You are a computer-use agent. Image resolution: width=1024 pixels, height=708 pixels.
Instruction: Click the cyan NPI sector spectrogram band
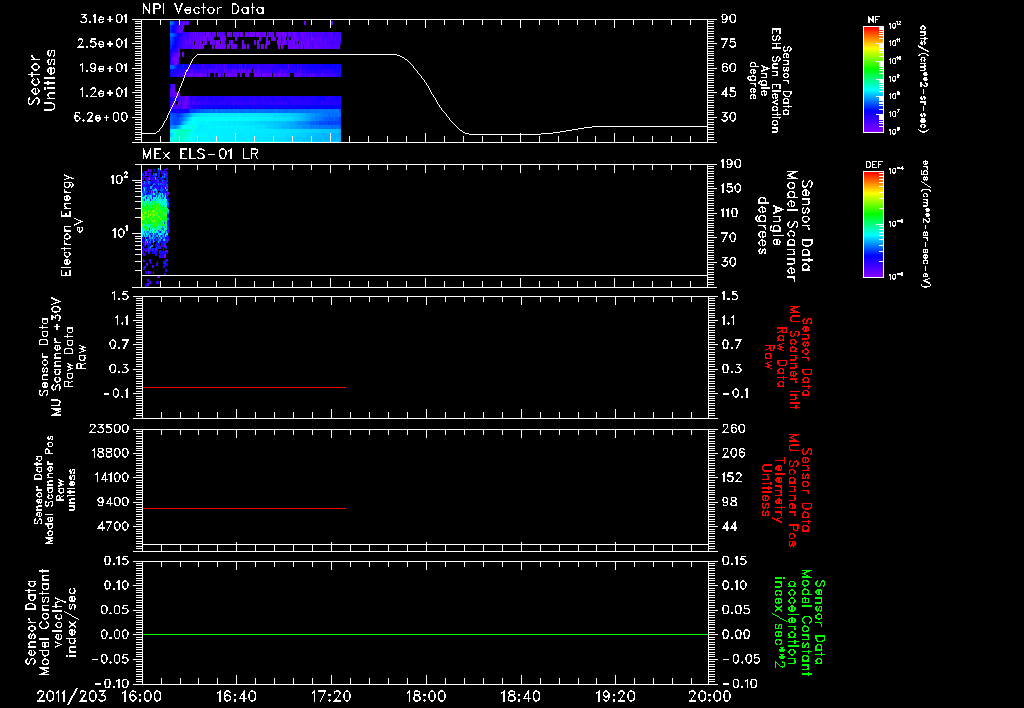[x=256, y=127]
